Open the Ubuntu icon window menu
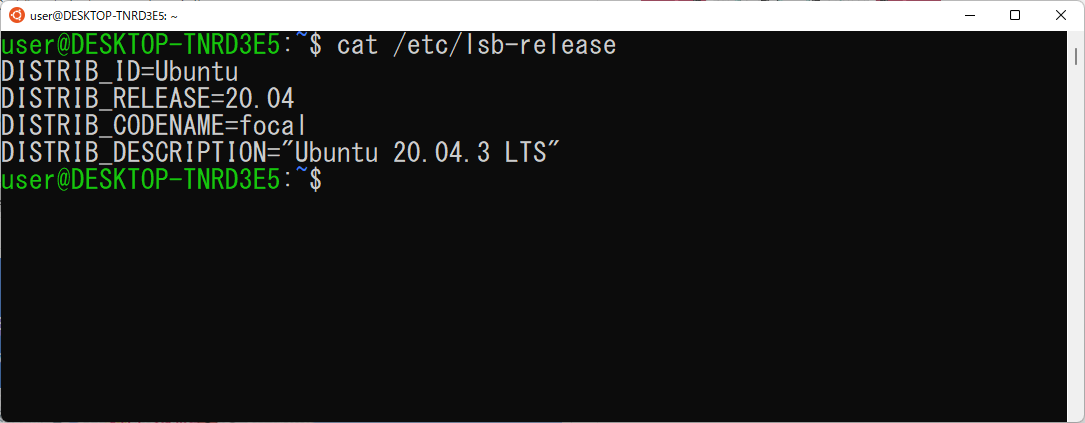Screen dimensions: 1085x423 17,16
